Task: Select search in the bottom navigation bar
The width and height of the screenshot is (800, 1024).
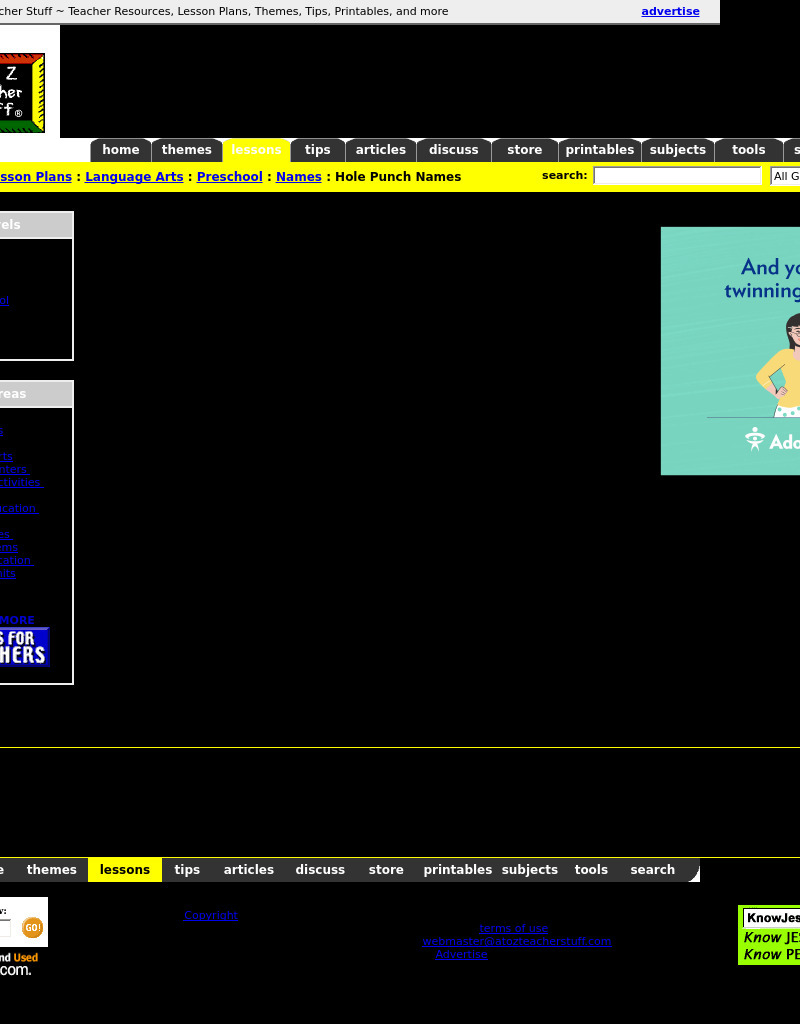Action: [652, 870]
